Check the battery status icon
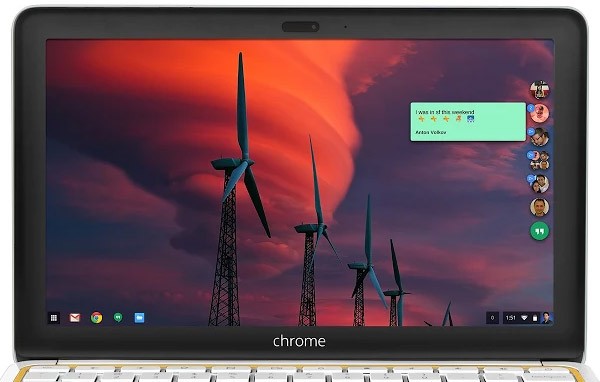The height and width of the screenshot is (382, 600). tap(535, 318)
